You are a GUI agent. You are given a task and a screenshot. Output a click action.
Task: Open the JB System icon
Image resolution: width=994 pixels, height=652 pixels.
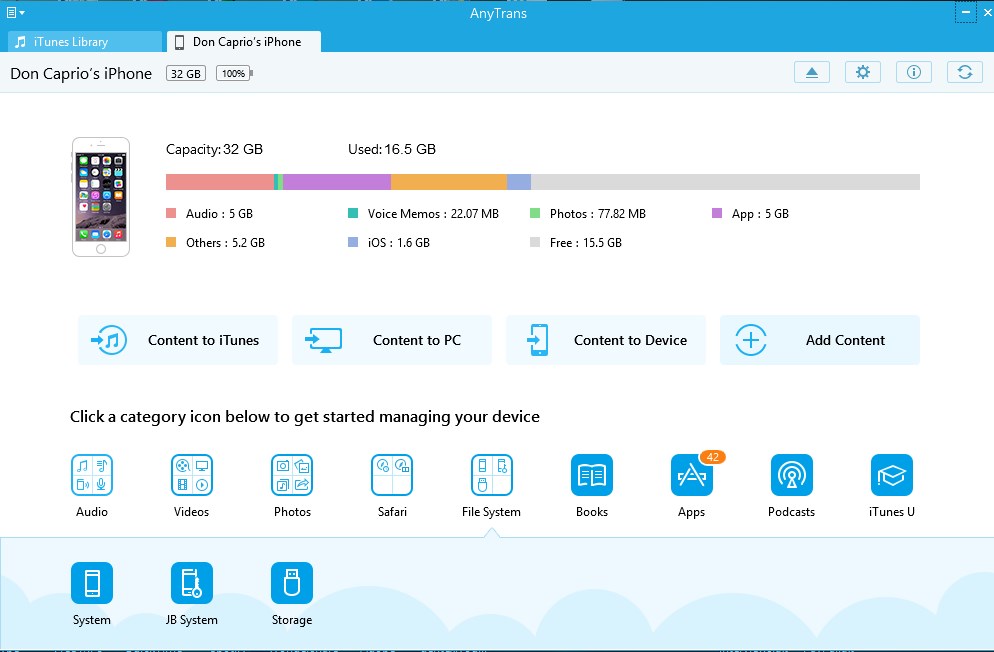click(x=191, y=583)
